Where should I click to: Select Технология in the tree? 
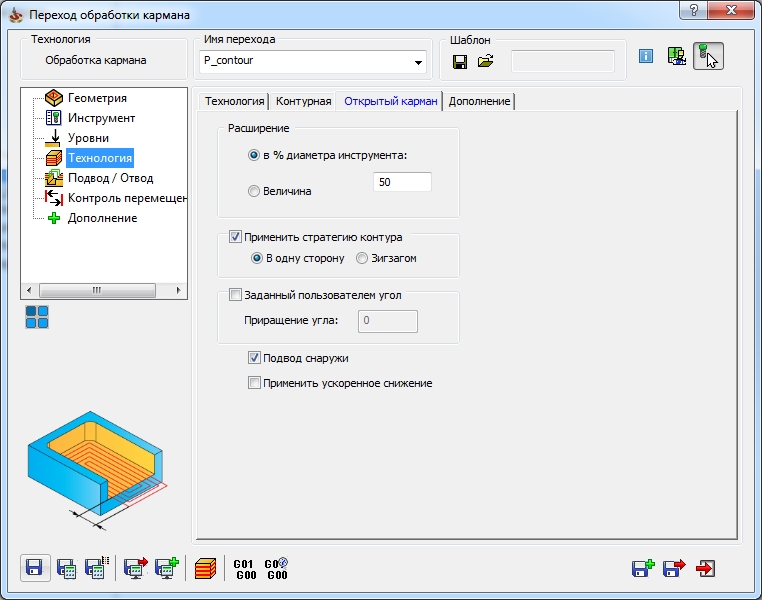point(100,158)
